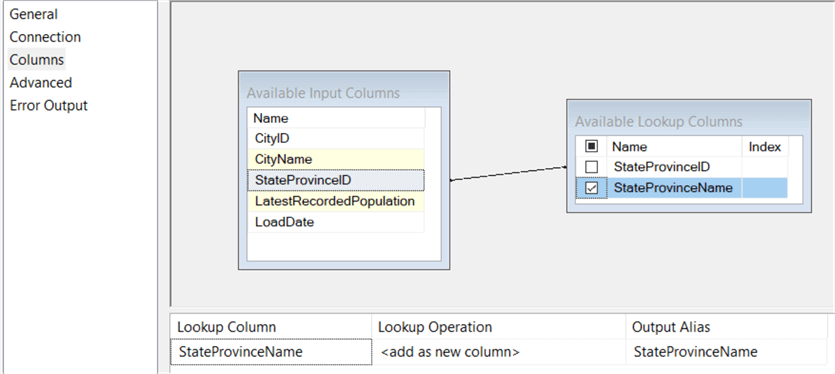
Task: Click the Name header of lookup columns
Action: coord(675,147)
